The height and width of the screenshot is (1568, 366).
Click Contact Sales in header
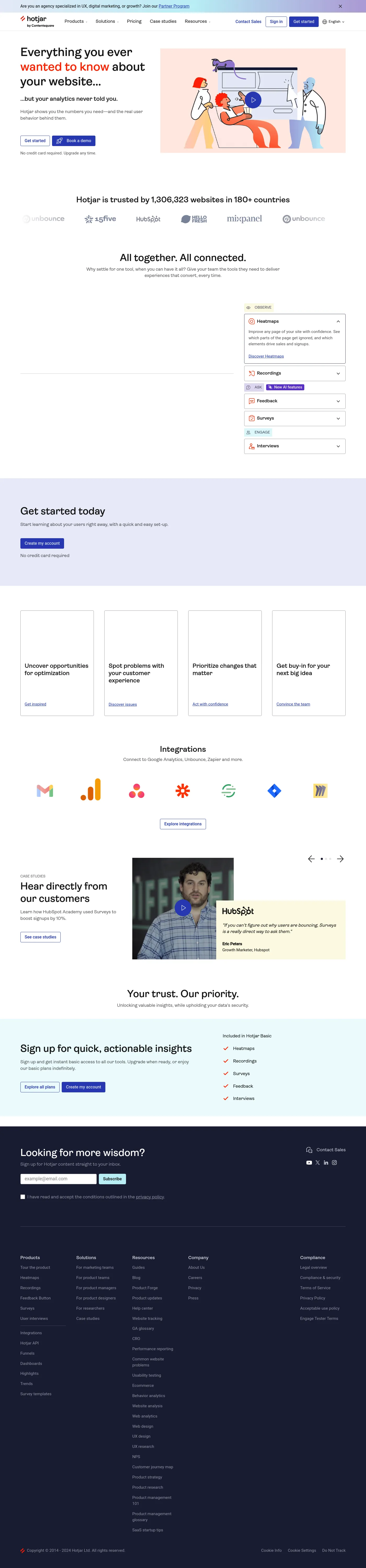pos(248,22)
